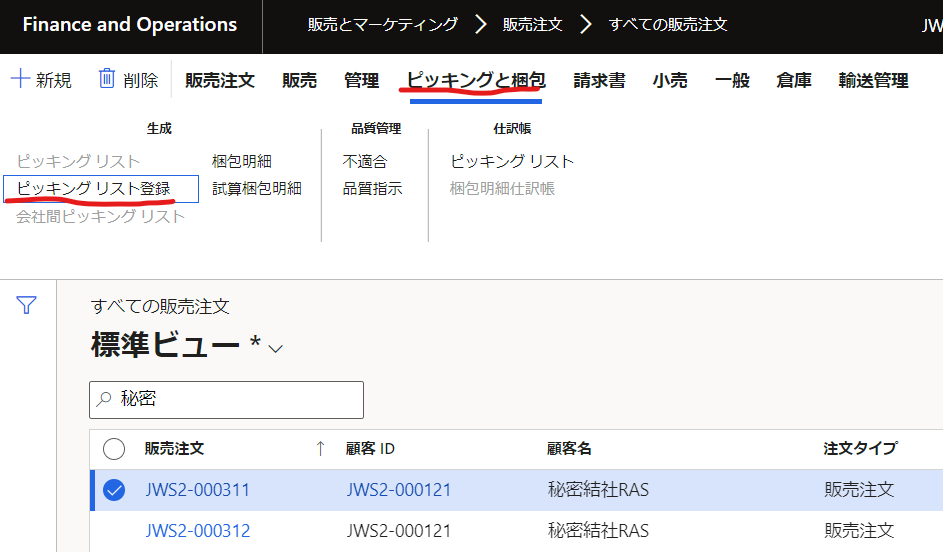
Task: Open the 販売注文 ribbon tab
Action: (220, 80)
